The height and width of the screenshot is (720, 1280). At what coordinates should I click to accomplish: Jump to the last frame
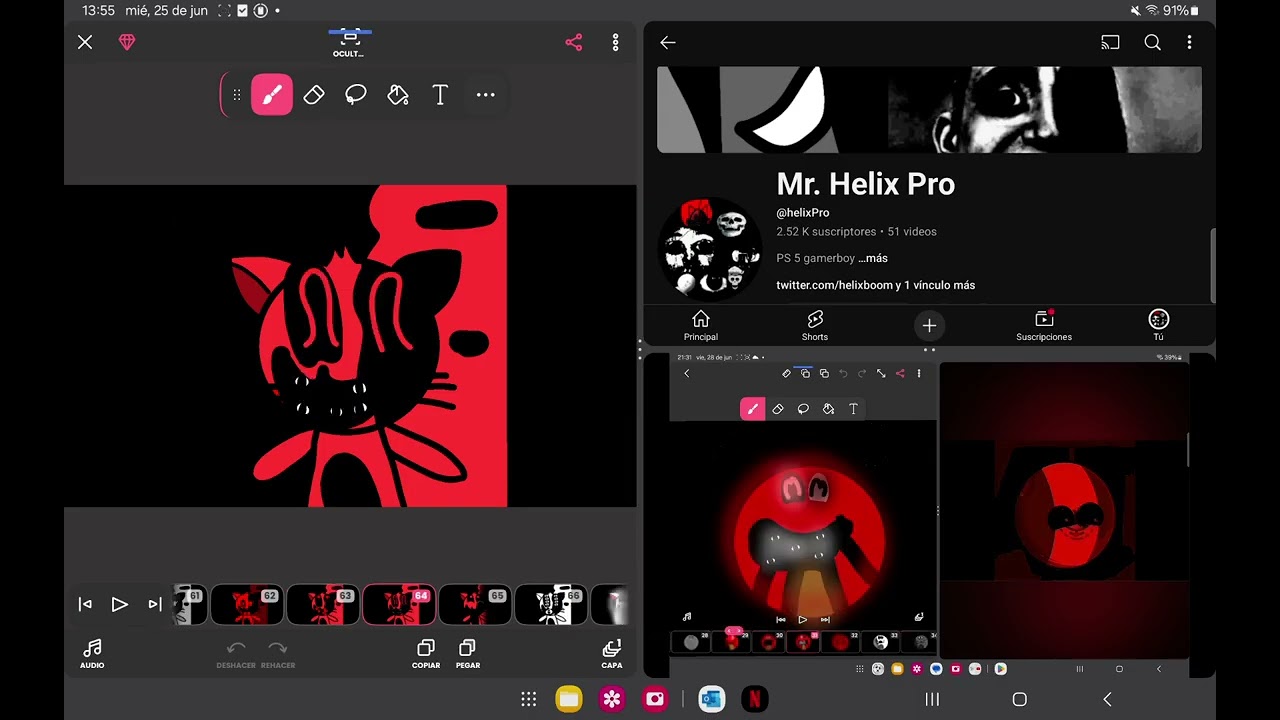(x=155, y=604)
